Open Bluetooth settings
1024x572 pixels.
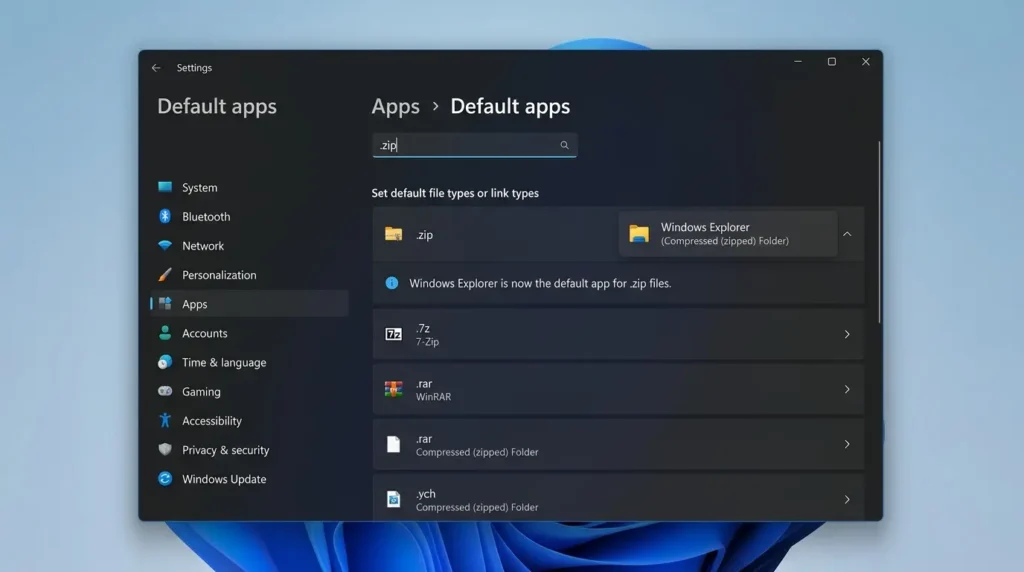coord(249,216)
